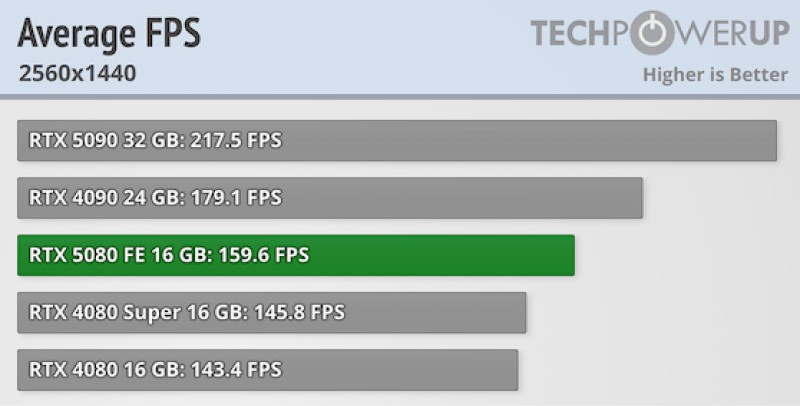Click the RTX 5080 FE 16 GB label text

click(120, 255)
